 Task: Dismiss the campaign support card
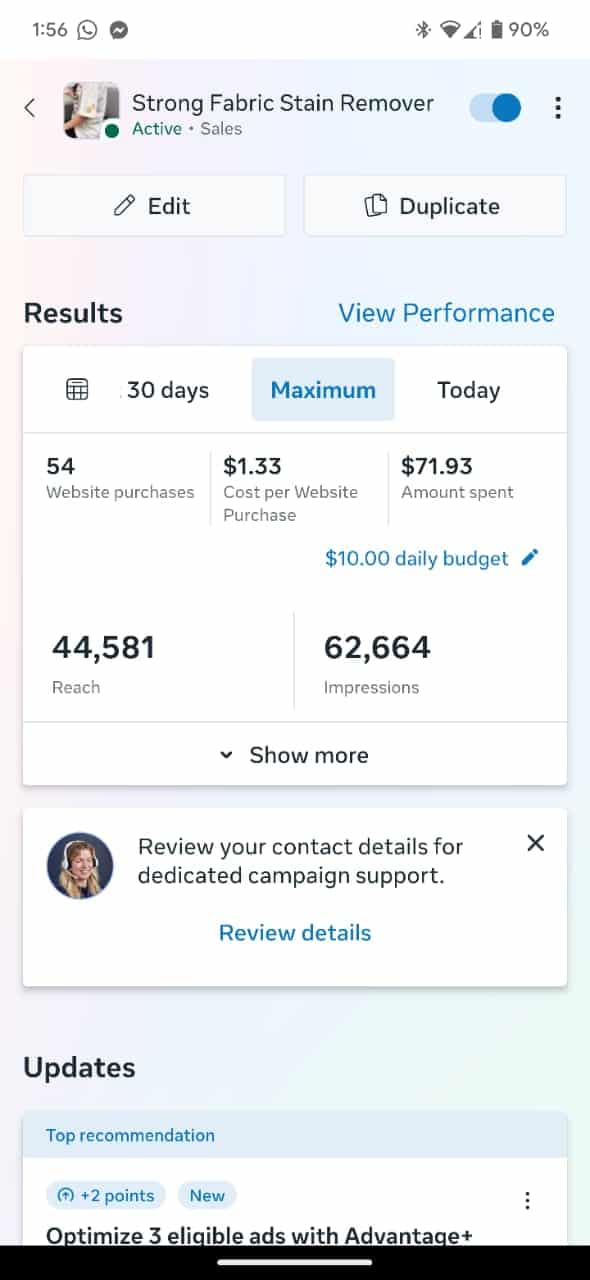point(536,843)
